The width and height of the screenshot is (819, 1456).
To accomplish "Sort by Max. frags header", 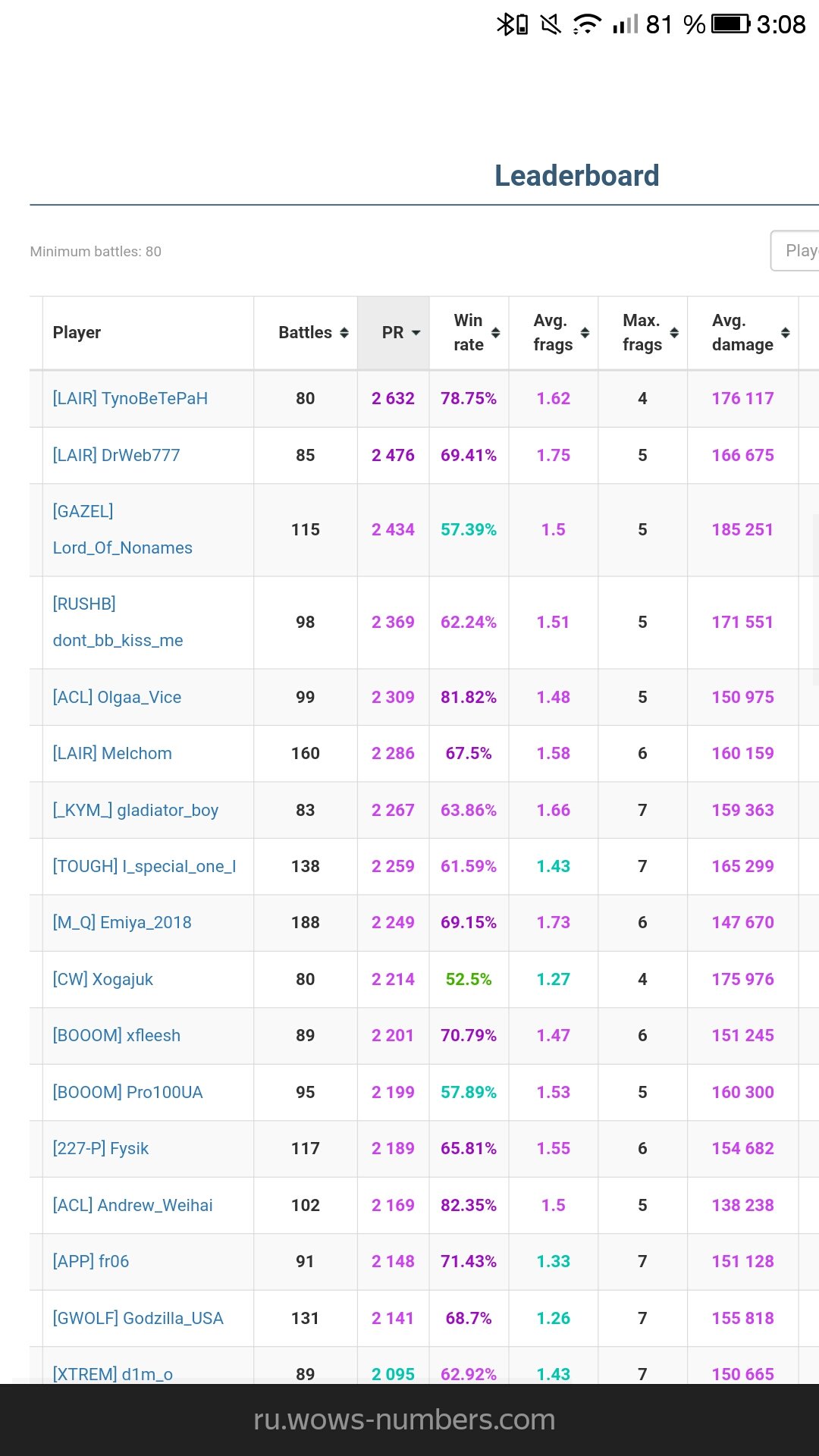I will click(642, 333).
